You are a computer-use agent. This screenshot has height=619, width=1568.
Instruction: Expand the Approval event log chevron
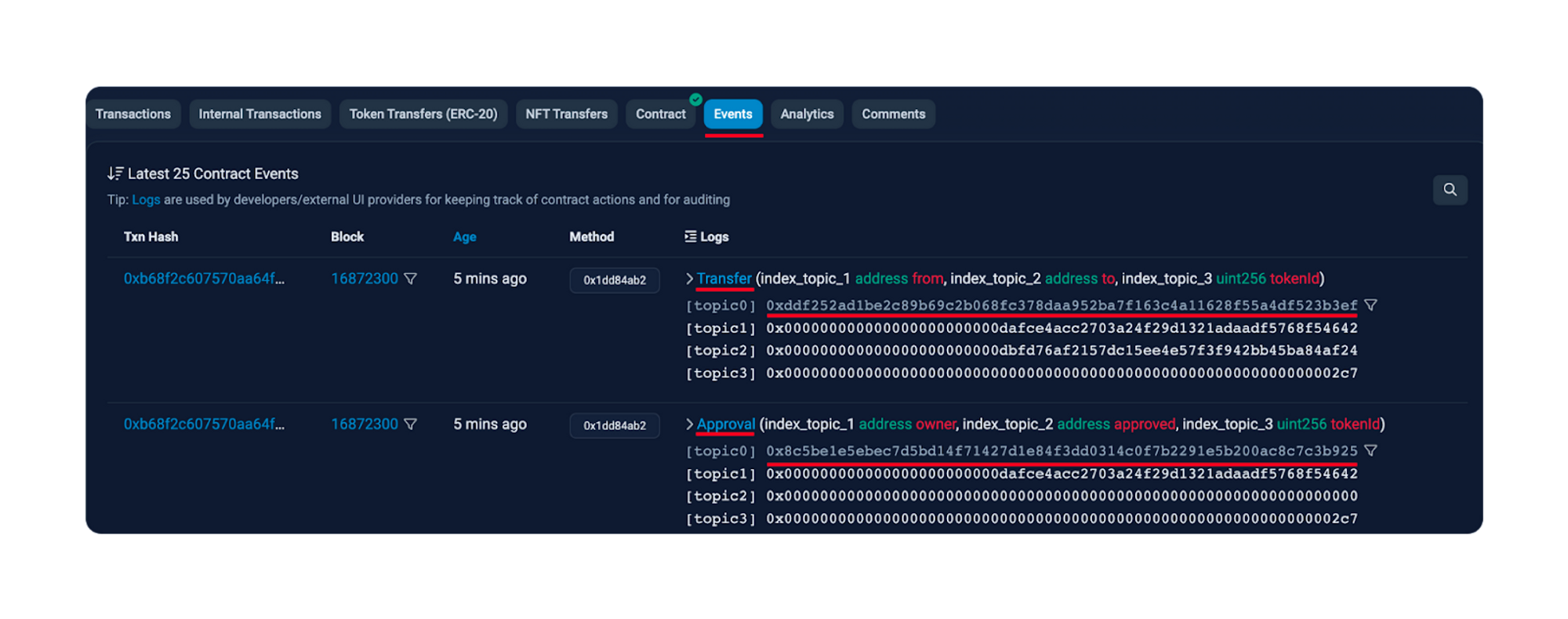coord(689,424)
